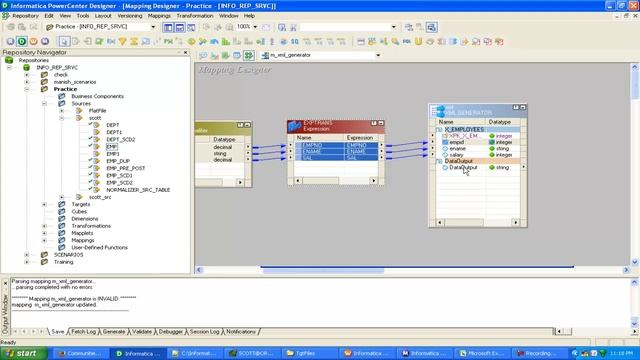This screenshot has width=640, height=360.
Task: Expand the SCENARIOS folder
Action: pos(27,255)
